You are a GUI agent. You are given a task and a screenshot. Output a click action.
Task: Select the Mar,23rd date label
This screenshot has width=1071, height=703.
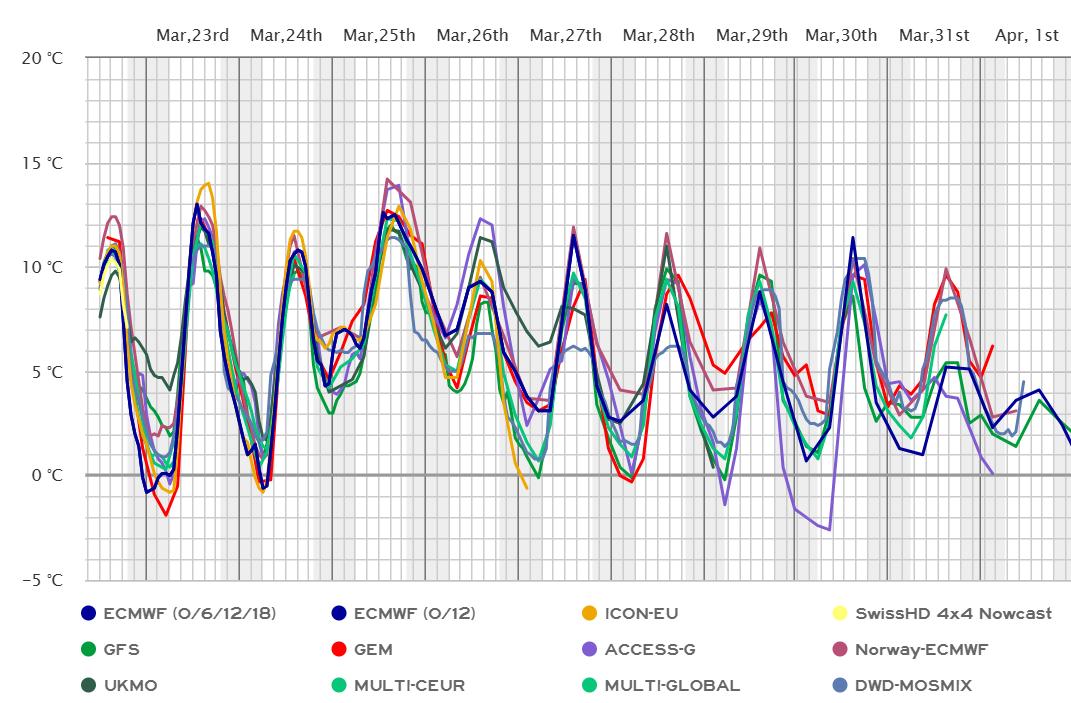[193, 36]
